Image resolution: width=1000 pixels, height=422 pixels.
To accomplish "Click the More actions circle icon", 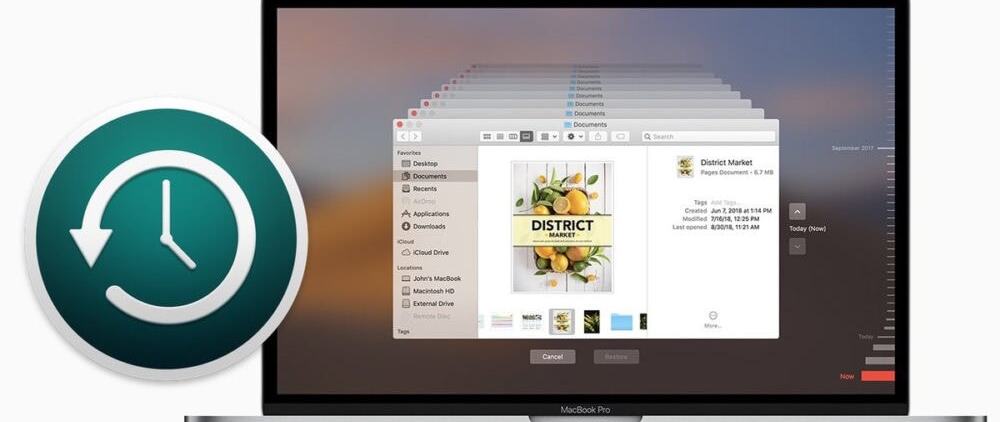I will click(712, 315).
